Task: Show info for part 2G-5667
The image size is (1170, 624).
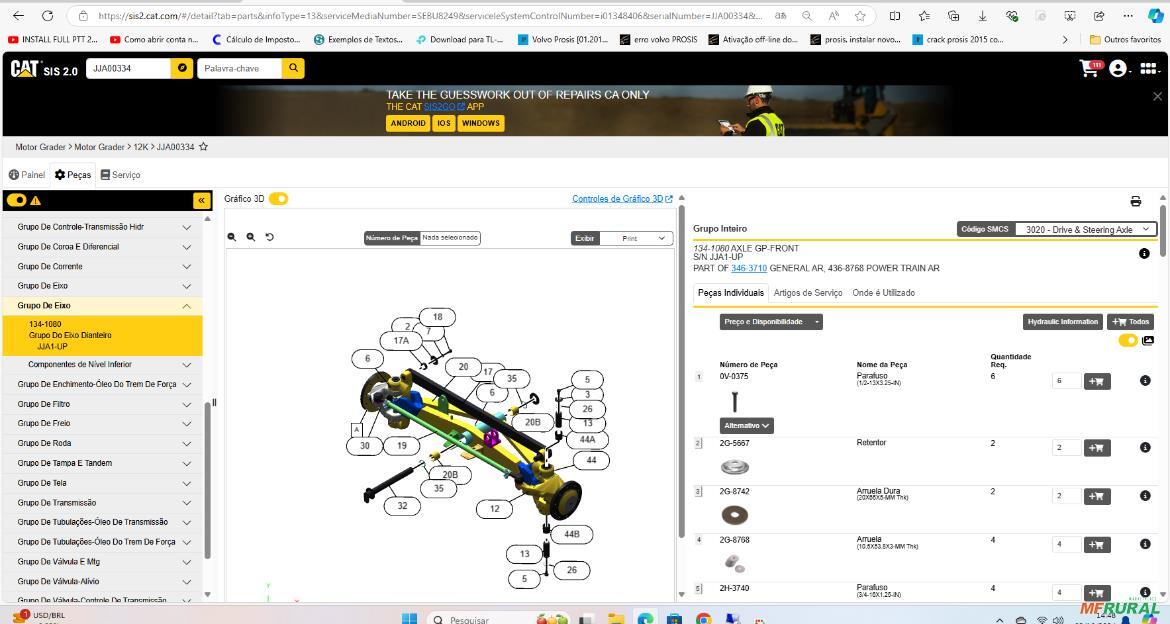Action: pos(1145,447)
